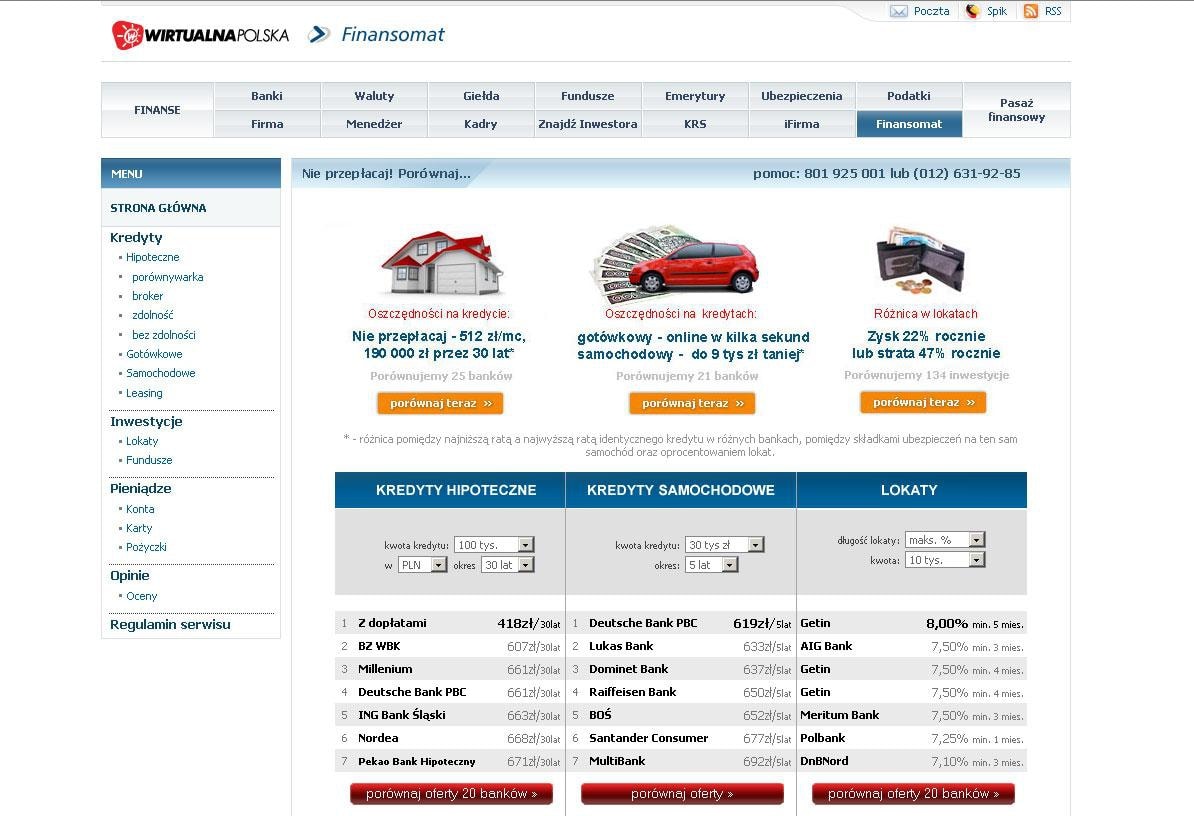Open the PLN currency dropdown
This screenshot has width=1194, height=816.
[423, 565]
